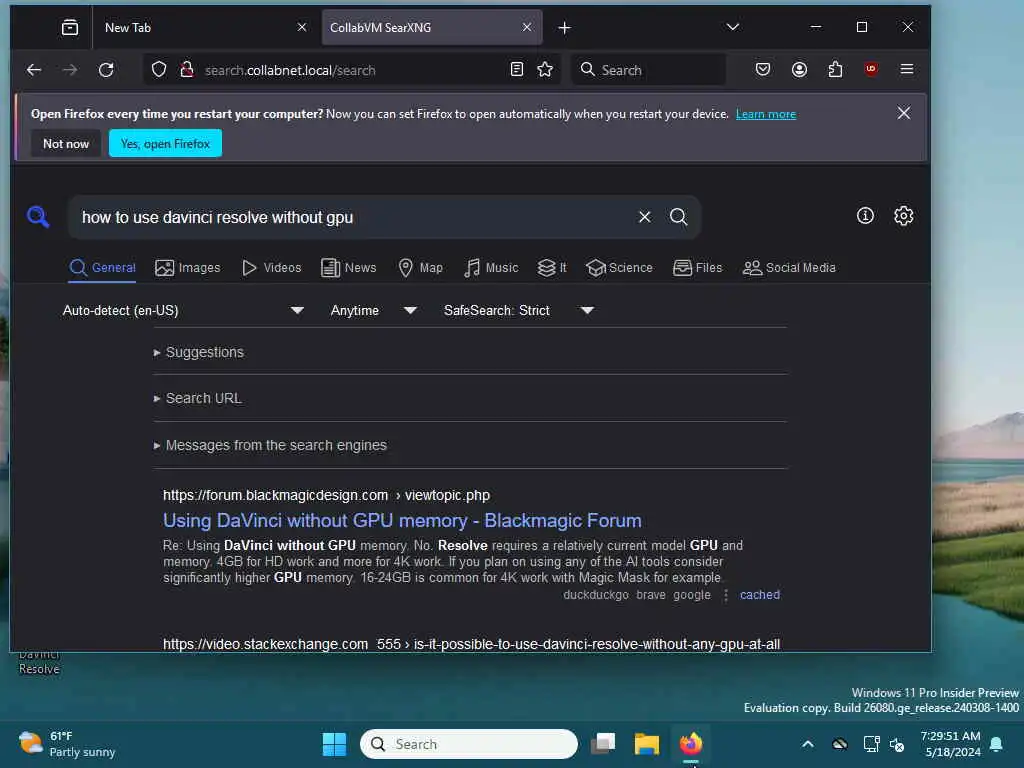Go back to previous page
This screenshot has height=768, width=1024.
[x=34, y=70]
